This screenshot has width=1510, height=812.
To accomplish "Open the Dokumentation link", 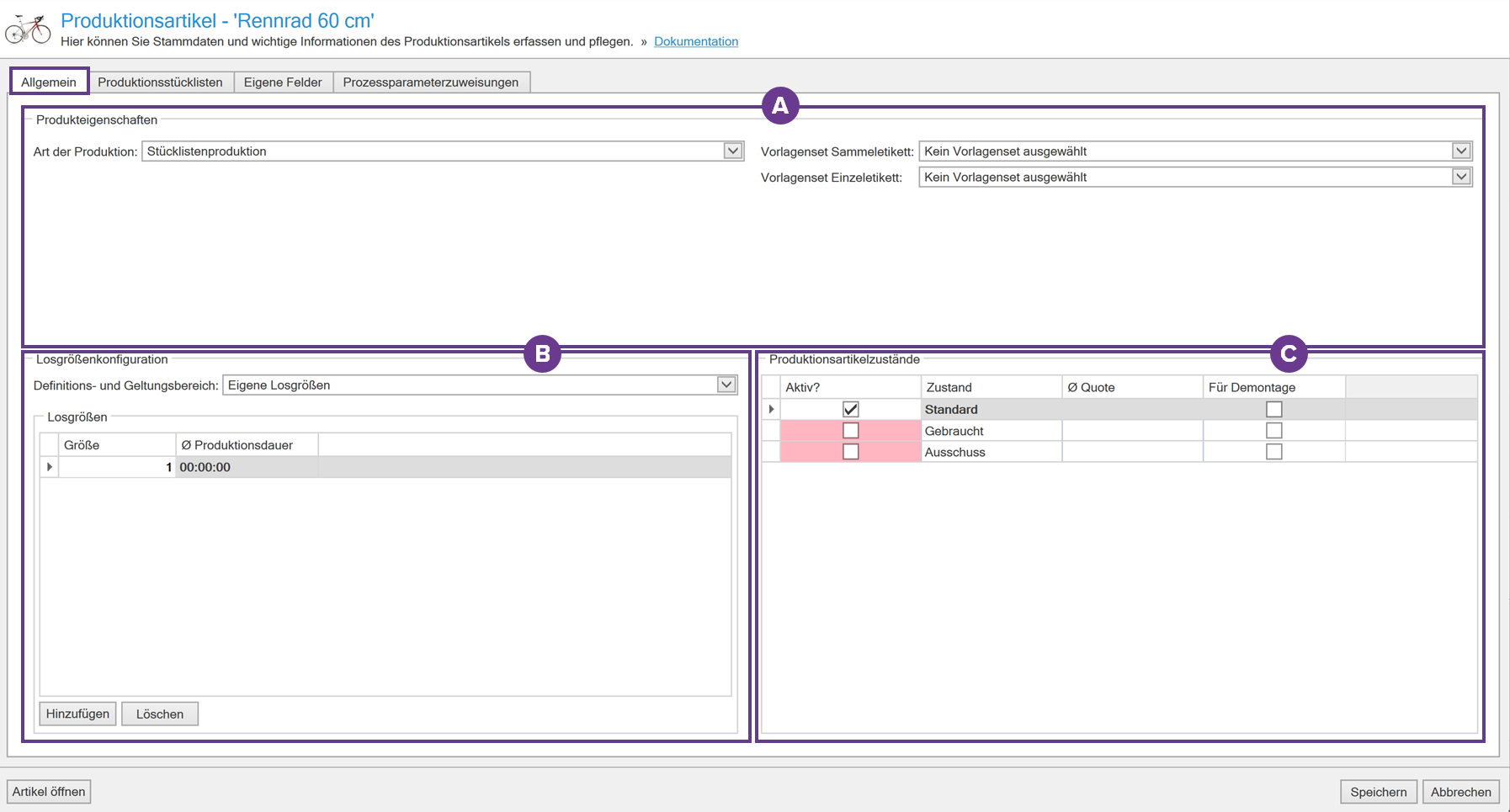I will click(695, 41).
